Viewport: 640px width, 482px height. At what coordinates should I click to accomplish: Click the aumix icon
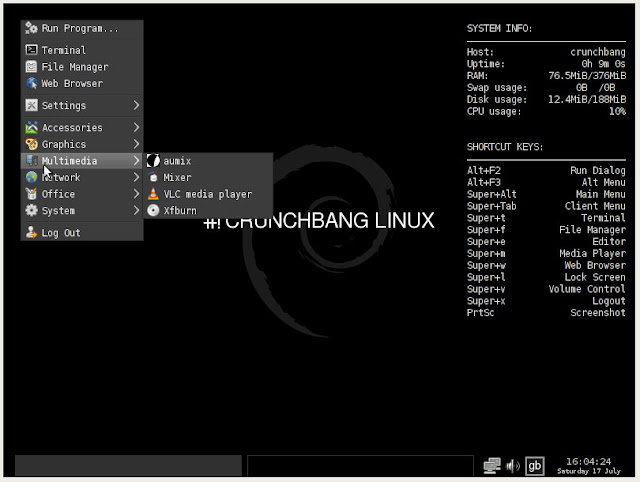pos(153,160)
